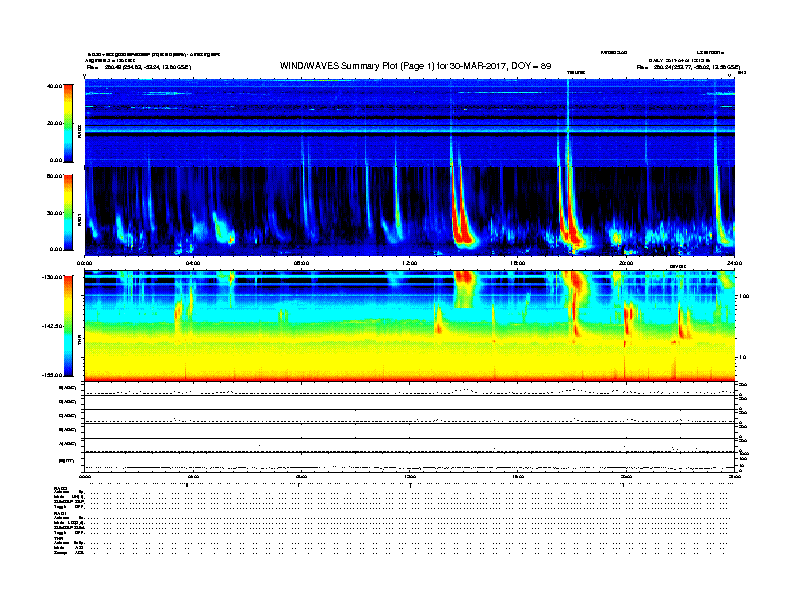Click 12:00 tick label under RAD1 spectrogram

click(x=410, y=263)
